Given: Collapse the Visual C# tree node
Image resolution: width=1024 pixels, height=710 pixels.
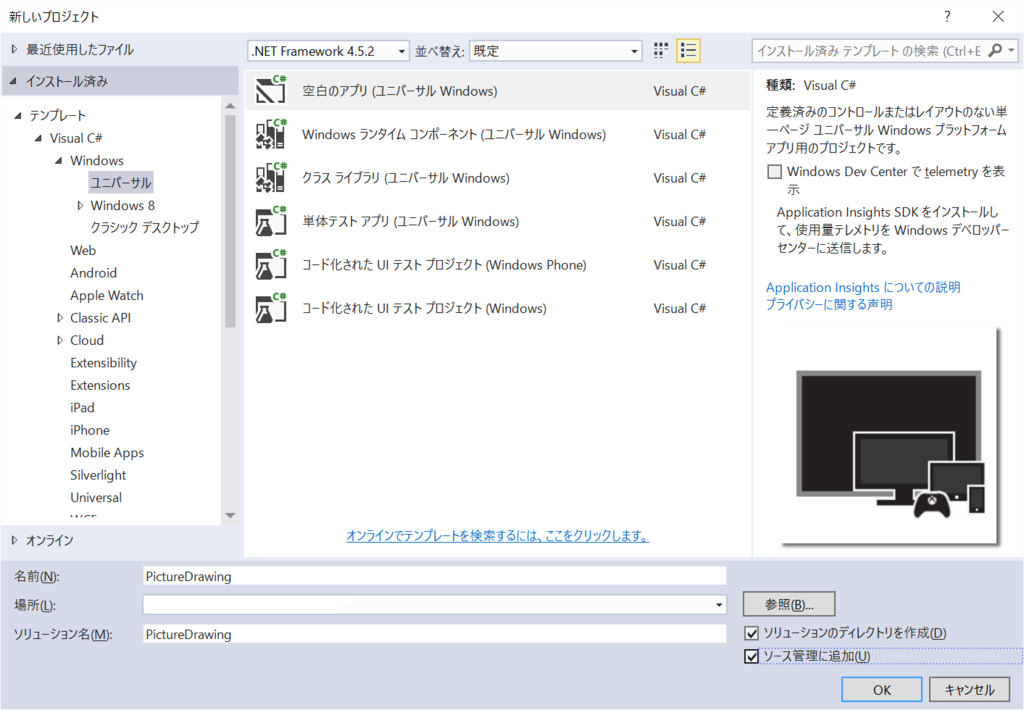Looking at the screenshot, I should tap(39, 138).
